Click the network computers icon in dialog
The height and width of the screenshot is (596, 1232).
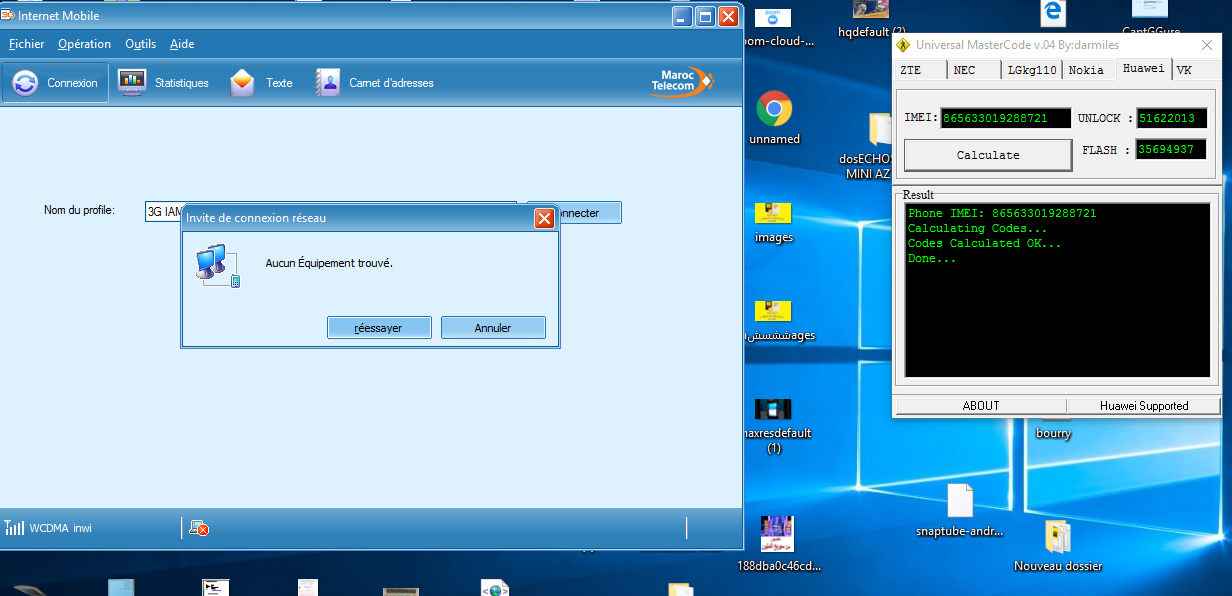[x=217, y=265]
